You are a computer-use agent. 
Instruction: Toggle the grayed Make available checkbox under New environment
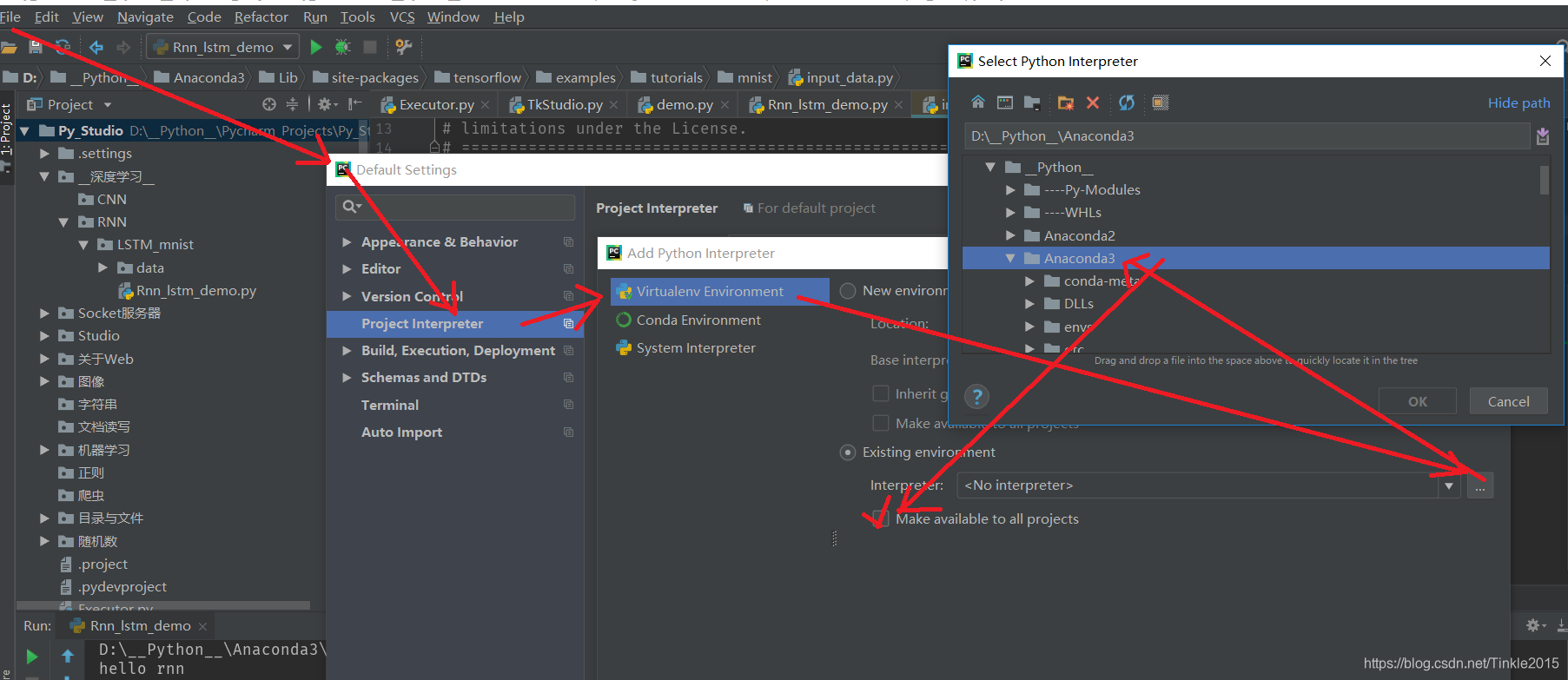click(881, 423)
